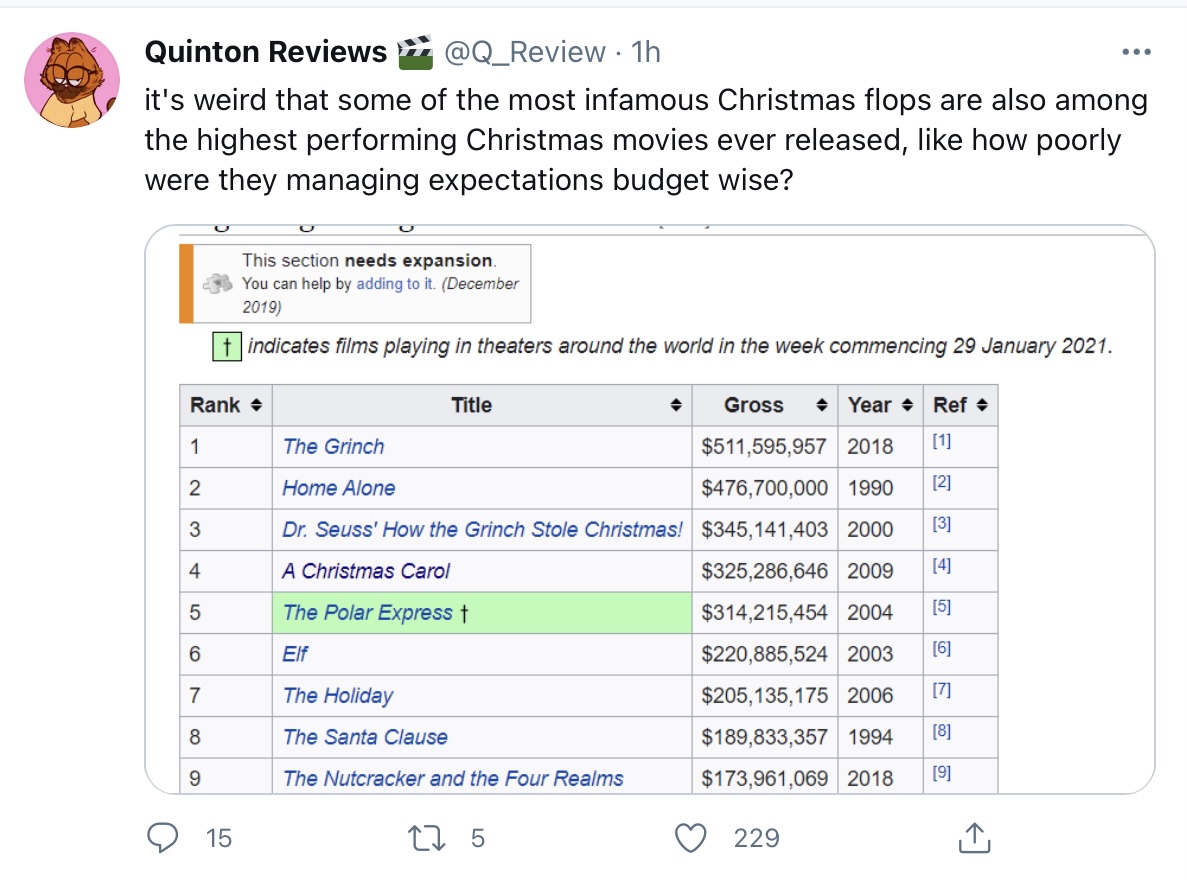Open the @Q_Review handle link
The width and height of the screenshot is (1187, 880).
click(x=525, y=51)
